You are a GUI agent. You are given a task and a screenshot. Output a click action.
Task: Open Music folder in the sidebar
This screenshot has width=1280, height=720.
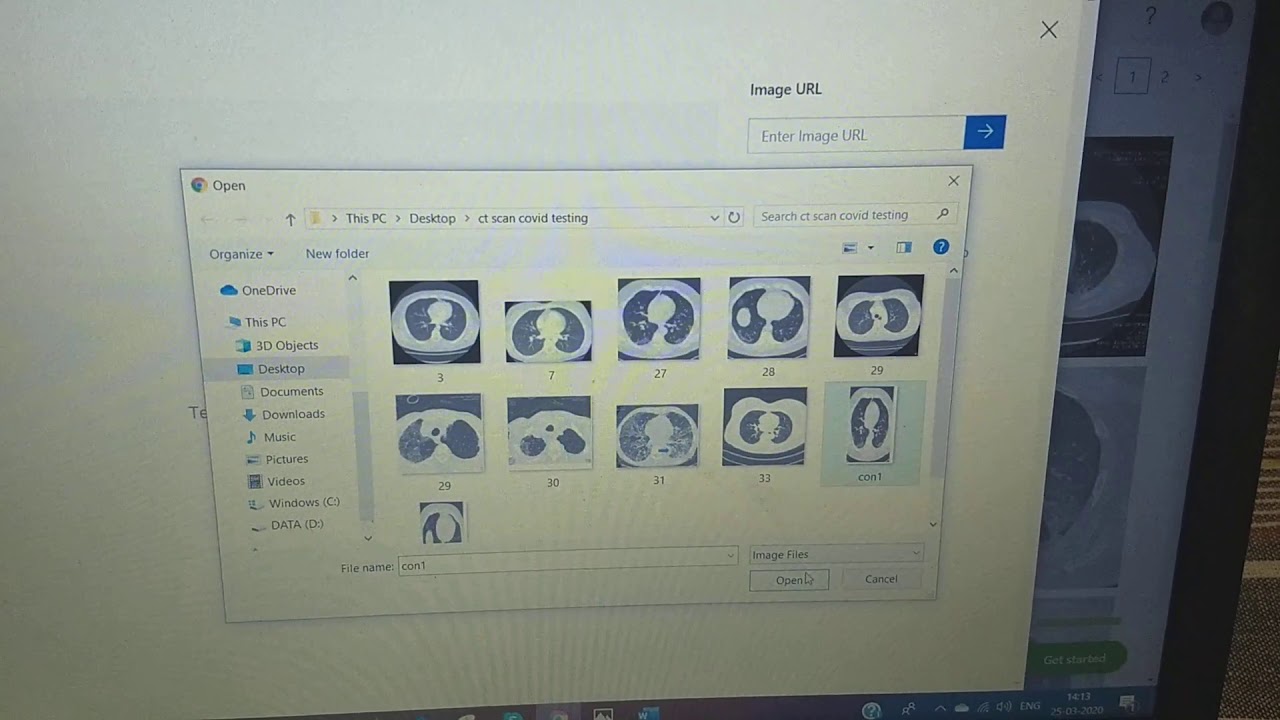coord(271,437)
